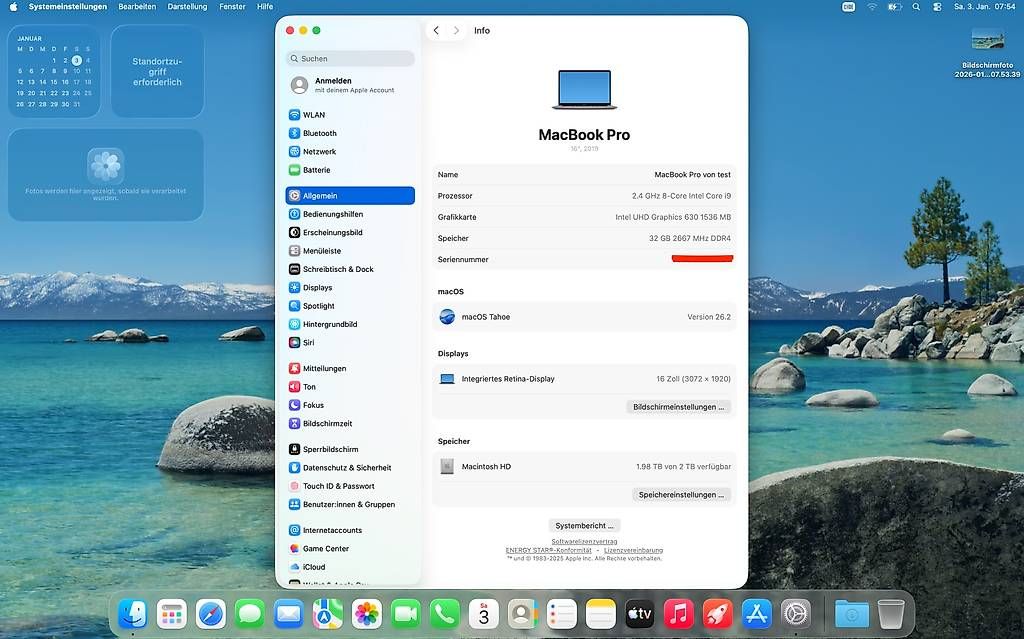
Task: Select Batterie in the sidebar
Action: pos(350,170)
